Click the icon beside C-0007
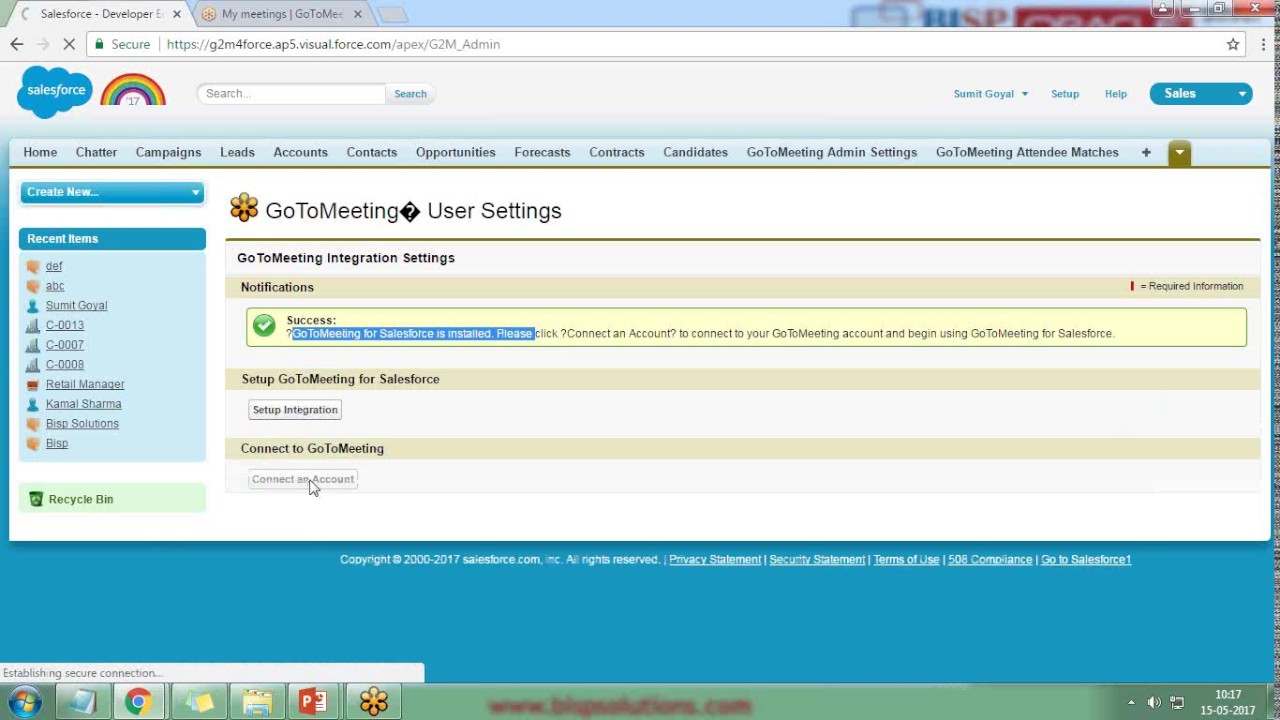The height and width of the screenshot is (720, 1280). (x=33, y=345)
